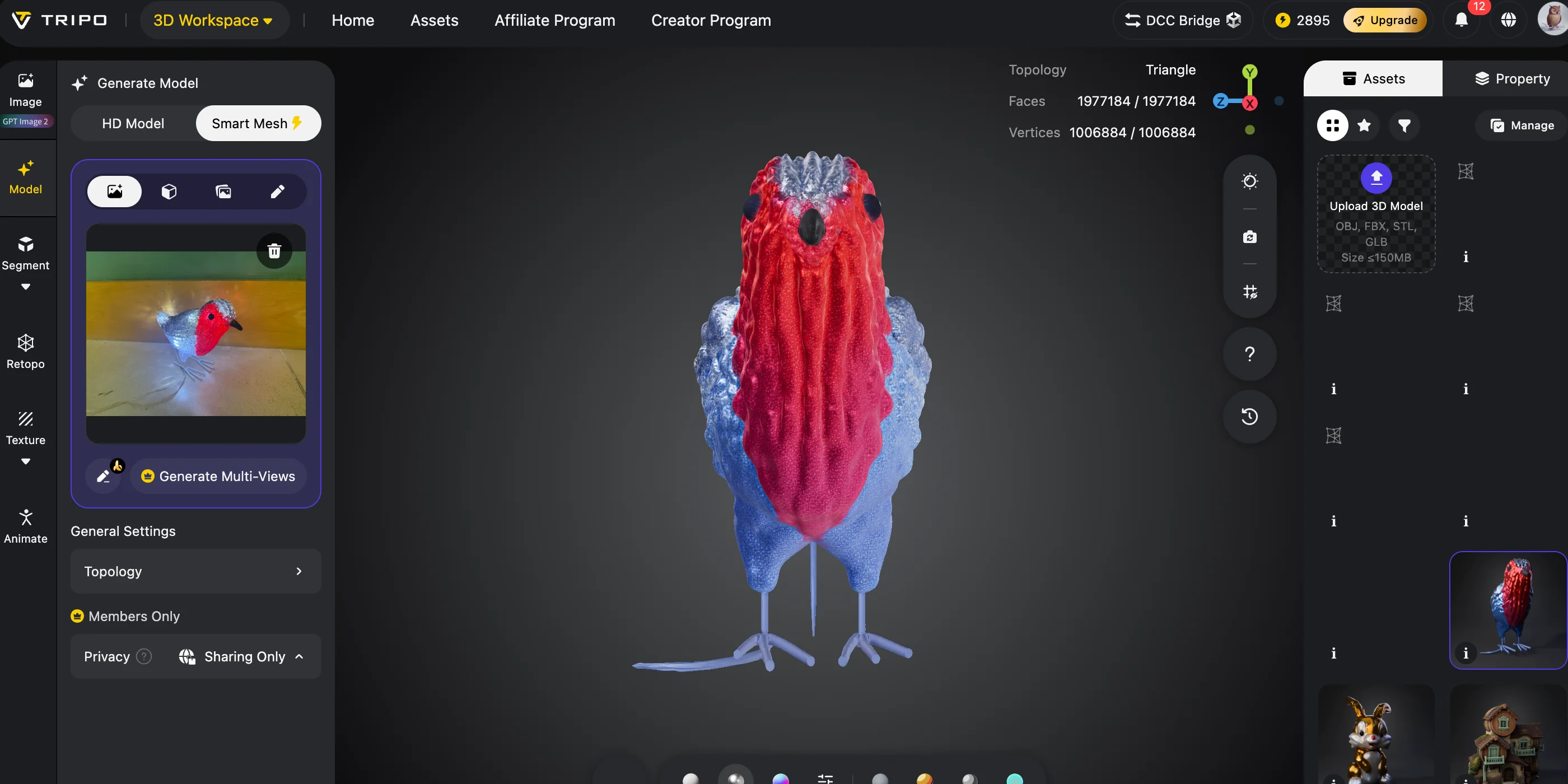
Task: Open the notifications bell
Action: click(x=1462, y=20)
